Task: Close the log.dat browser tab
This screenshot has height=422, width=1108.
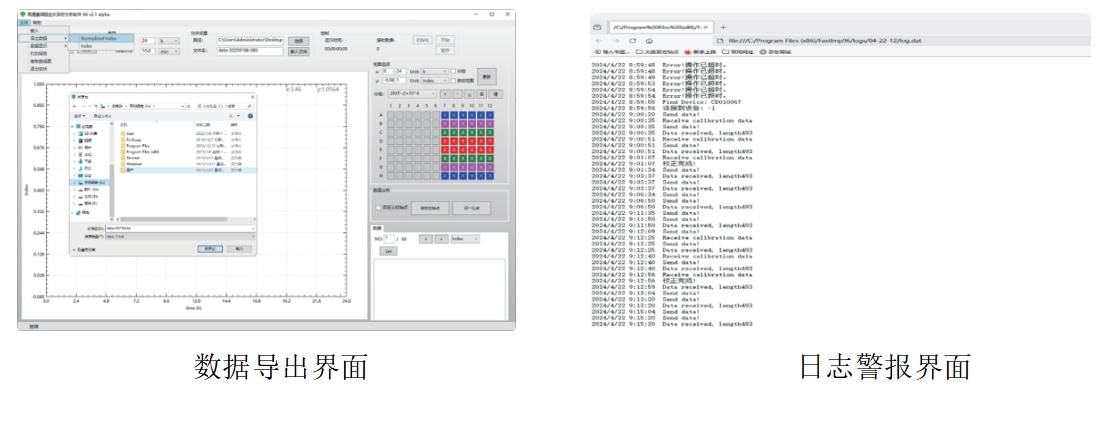Action: (x=706, y=27)
